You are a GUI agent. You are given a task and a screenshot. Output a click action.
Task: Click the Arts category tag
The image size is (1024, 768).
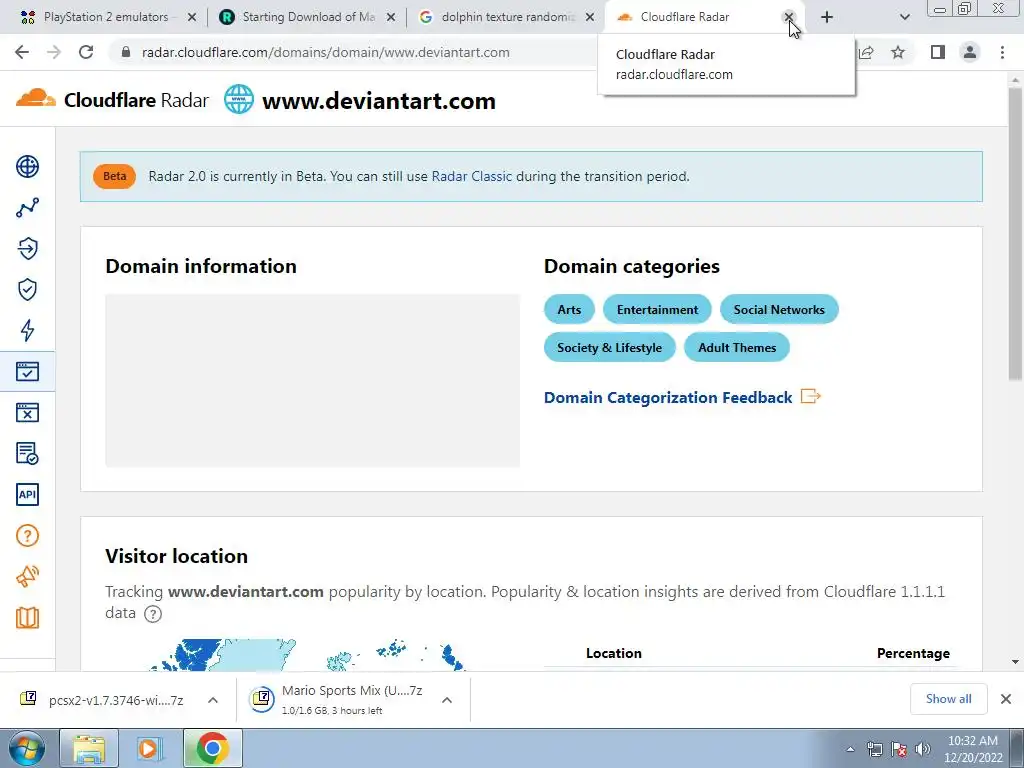(x=569, y=310)
